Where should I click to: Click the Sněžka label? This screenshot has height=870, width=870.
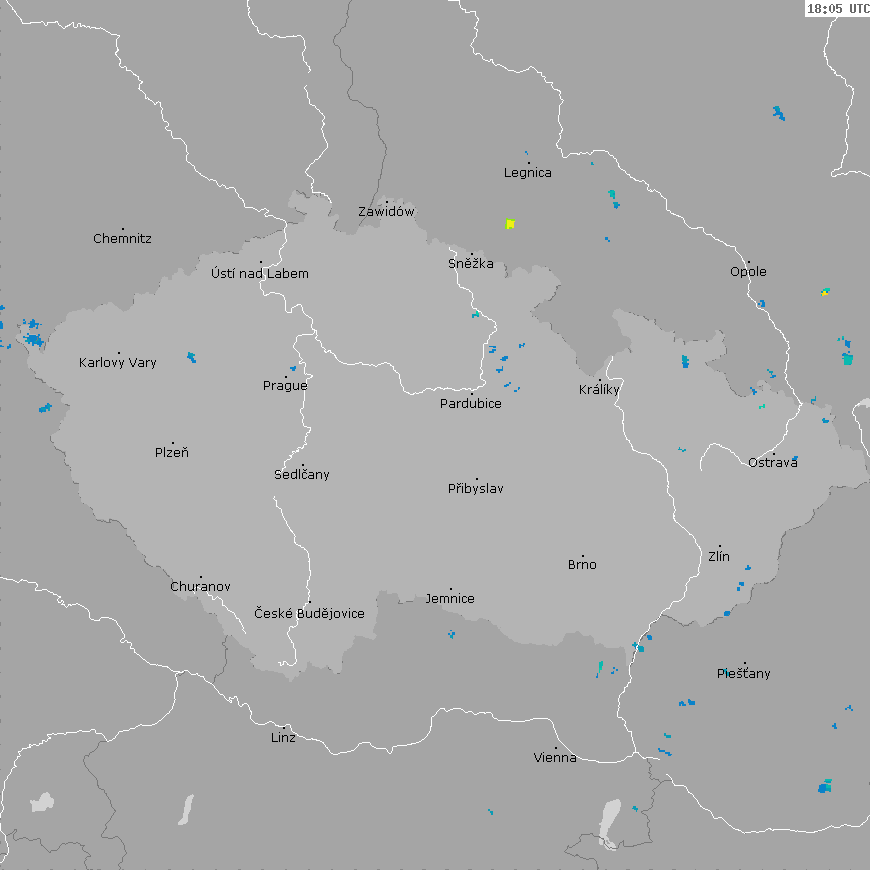pyautogui.click(x=471, y=264)
